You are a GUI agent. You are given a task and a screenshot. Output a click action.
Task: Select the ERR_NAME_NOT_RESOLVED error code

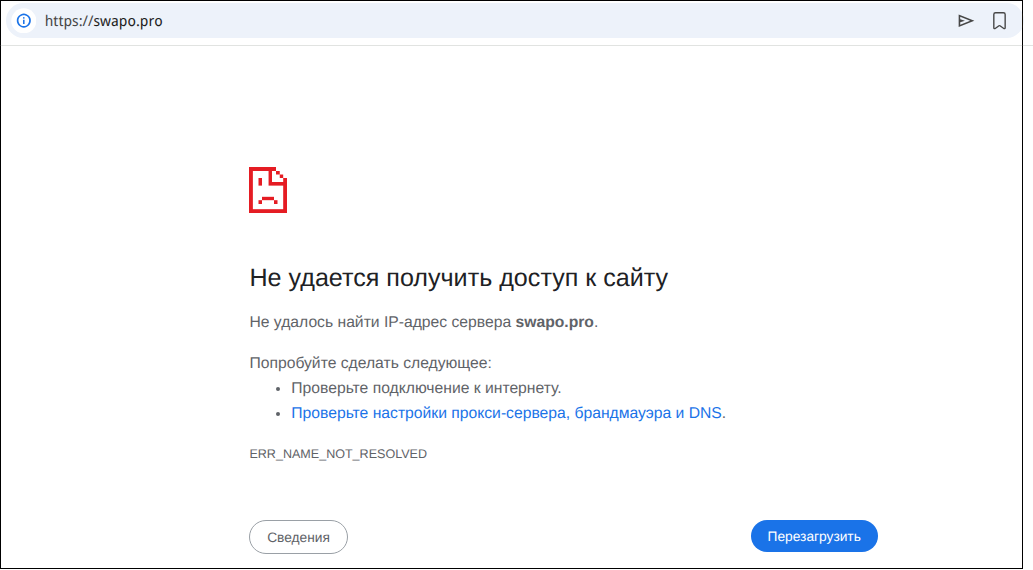(x=338, y=454)
